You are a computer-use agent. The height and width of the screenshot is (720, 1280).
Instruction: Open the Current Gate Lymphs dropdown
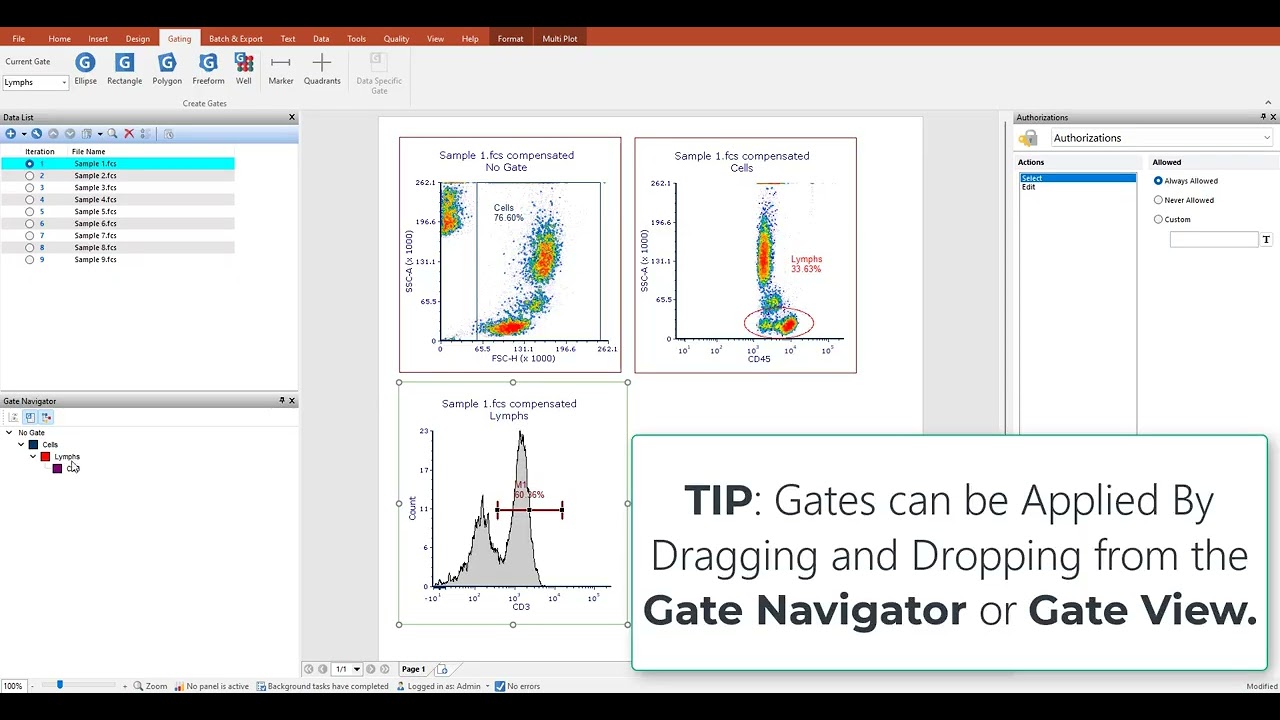pyautogui.click(x=64, y=82)
